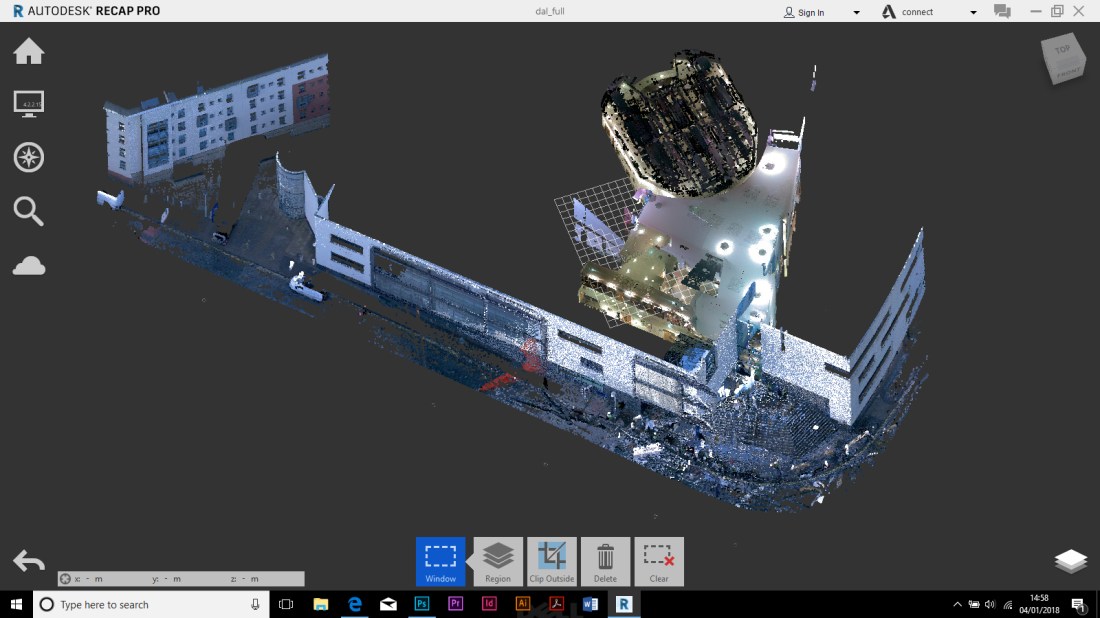This screenshot has width=1100, height=618.
Task: Select the Delete tool
Action: coord(606,561)
